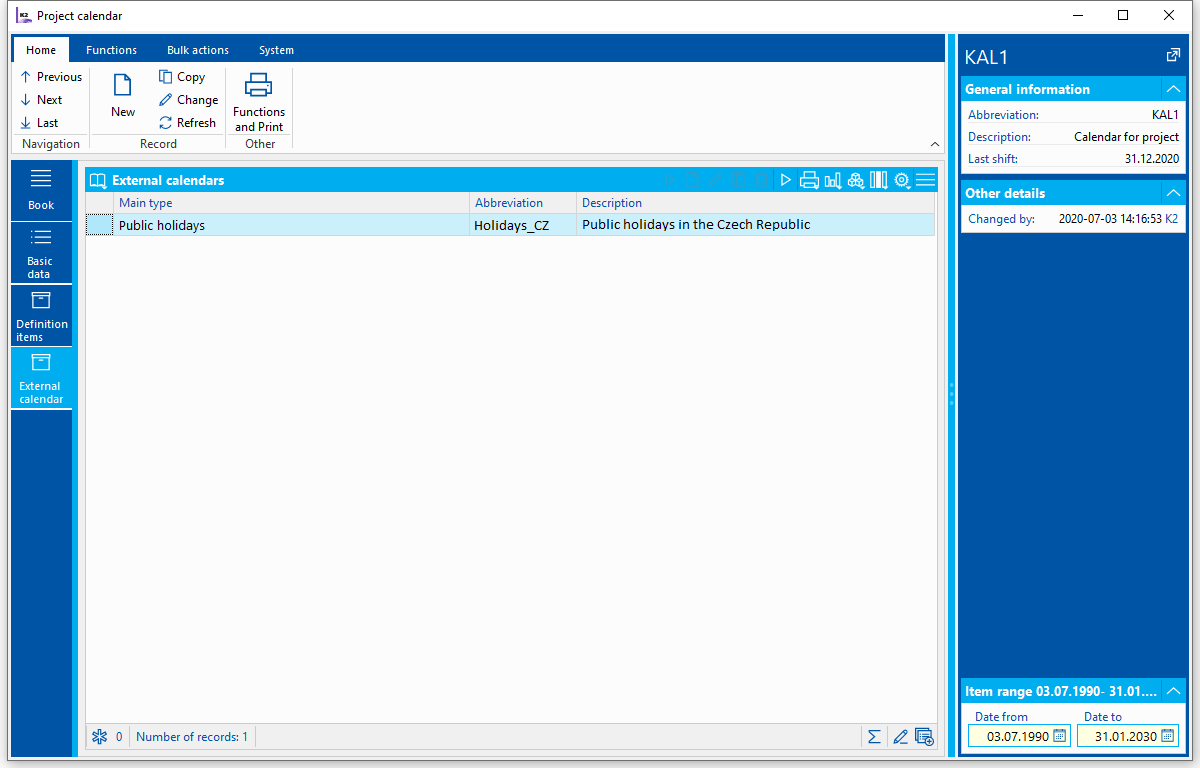Viewport: 1200px width, 768px height.
Task: Open the Definition items section
Action: tap(41, 316)
